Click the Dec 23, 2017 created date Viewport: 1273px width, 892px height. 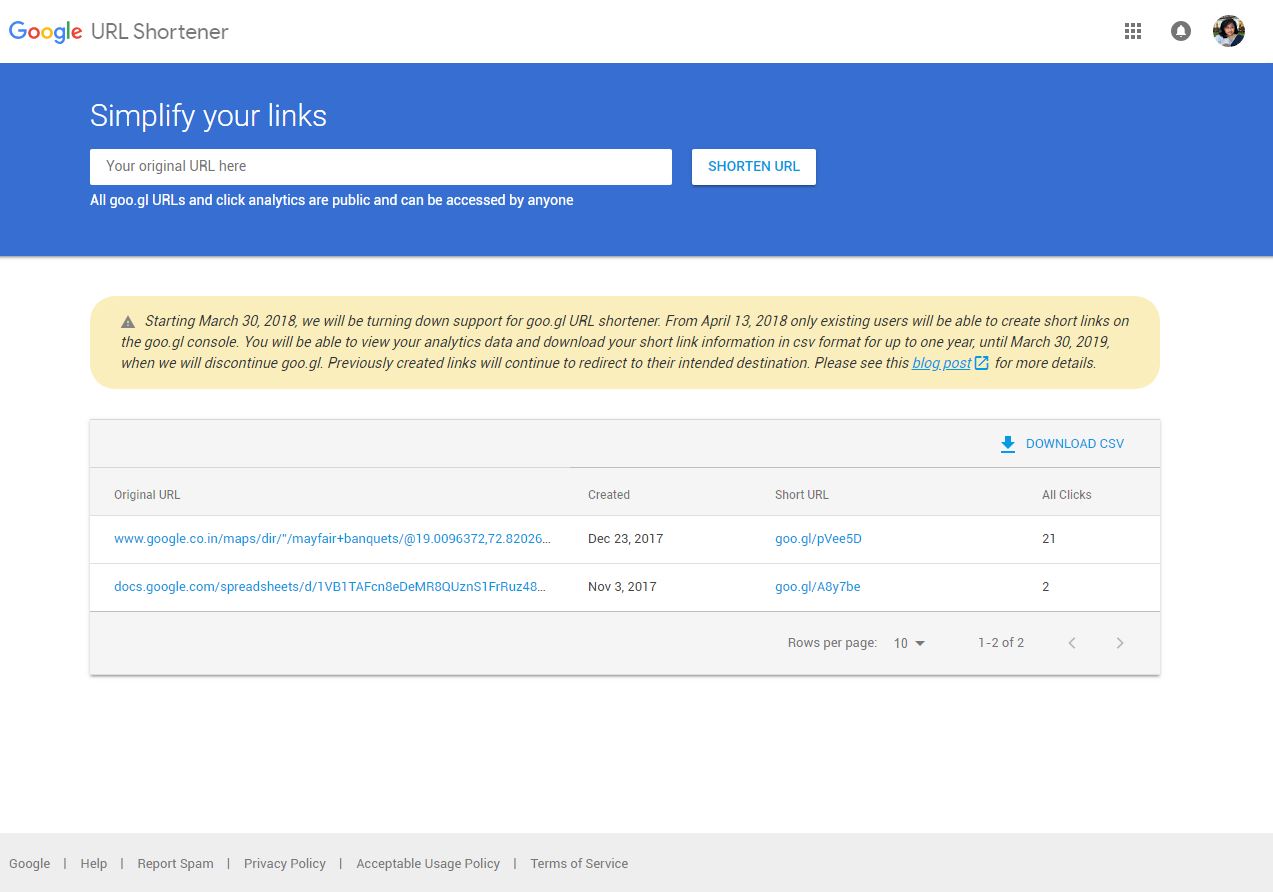pyautogui.click(x=626, y=539)
